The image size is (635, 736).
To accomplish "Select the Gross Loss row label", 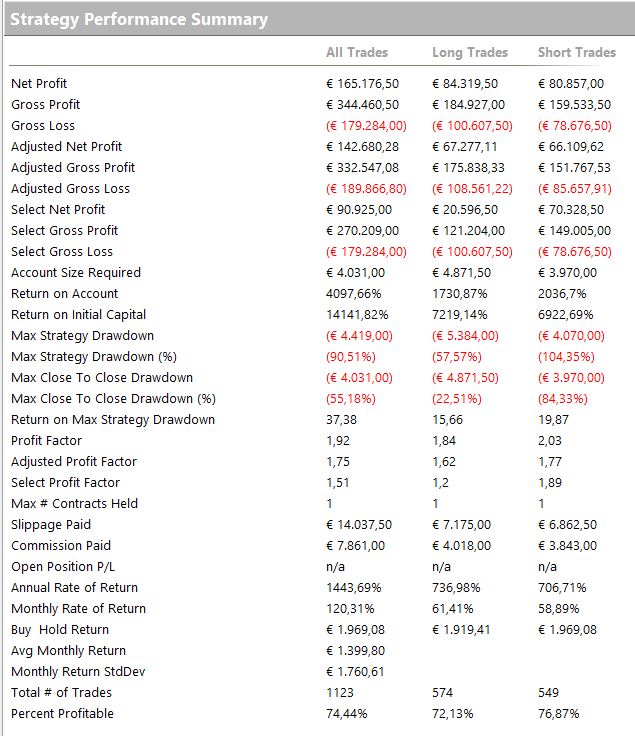I will [43, 126].
